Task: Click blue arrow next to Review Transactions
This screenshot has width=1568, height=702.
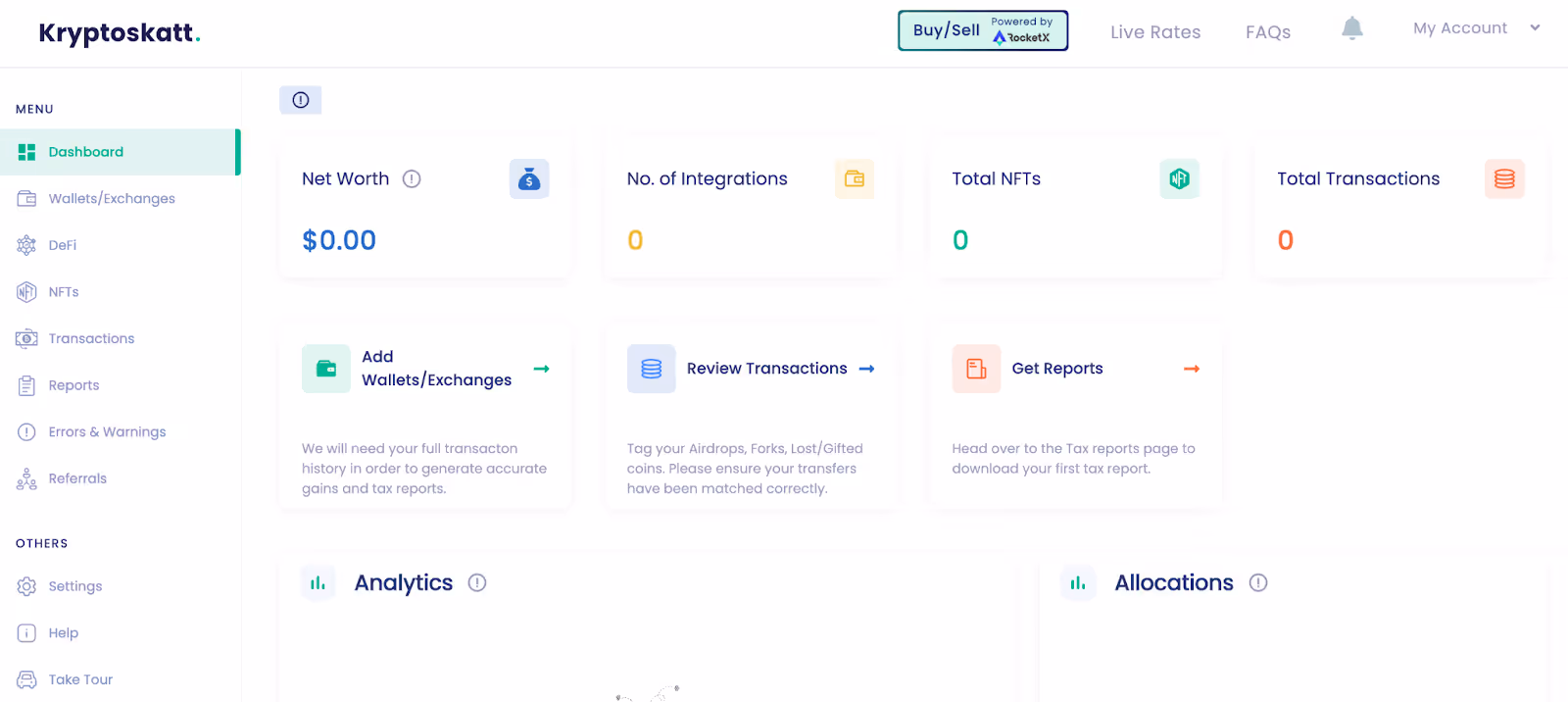Action: [866, 369]
